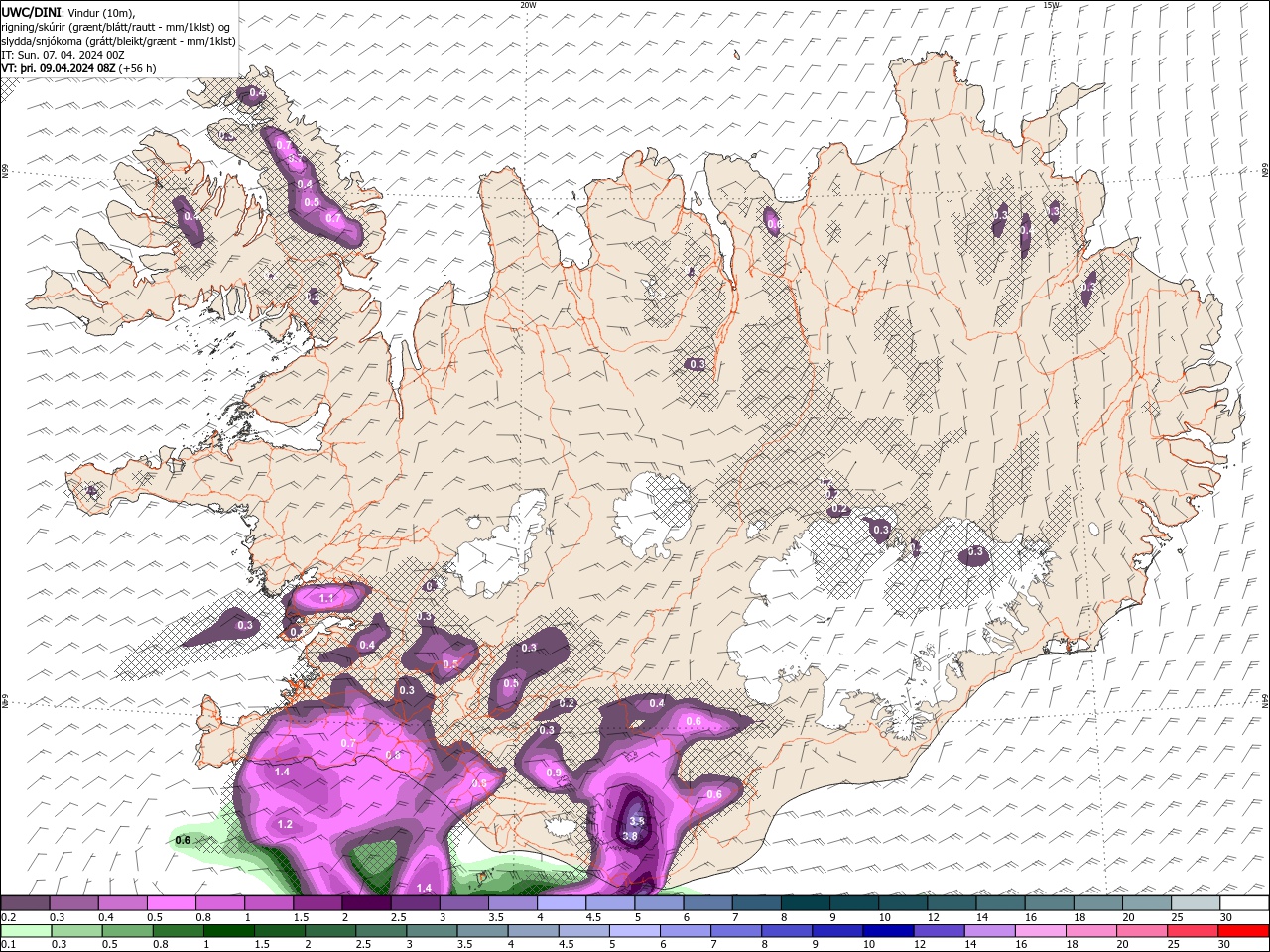The image size is (1270, 952).
Task: Click the '0.9' precipitation value label
Action: click(x=554, y=773)
